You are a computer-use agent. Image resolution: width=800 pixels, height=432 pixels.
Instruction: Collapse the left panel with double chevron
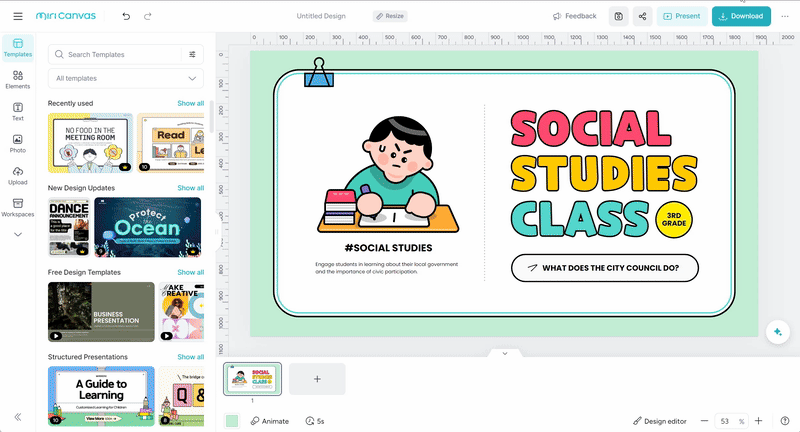pyautogui.click(x=17, y=417)
